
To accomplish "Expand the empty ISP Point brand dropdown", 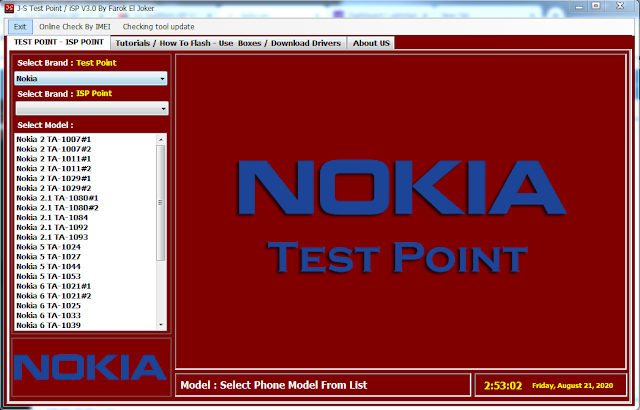I will (91, 109).
